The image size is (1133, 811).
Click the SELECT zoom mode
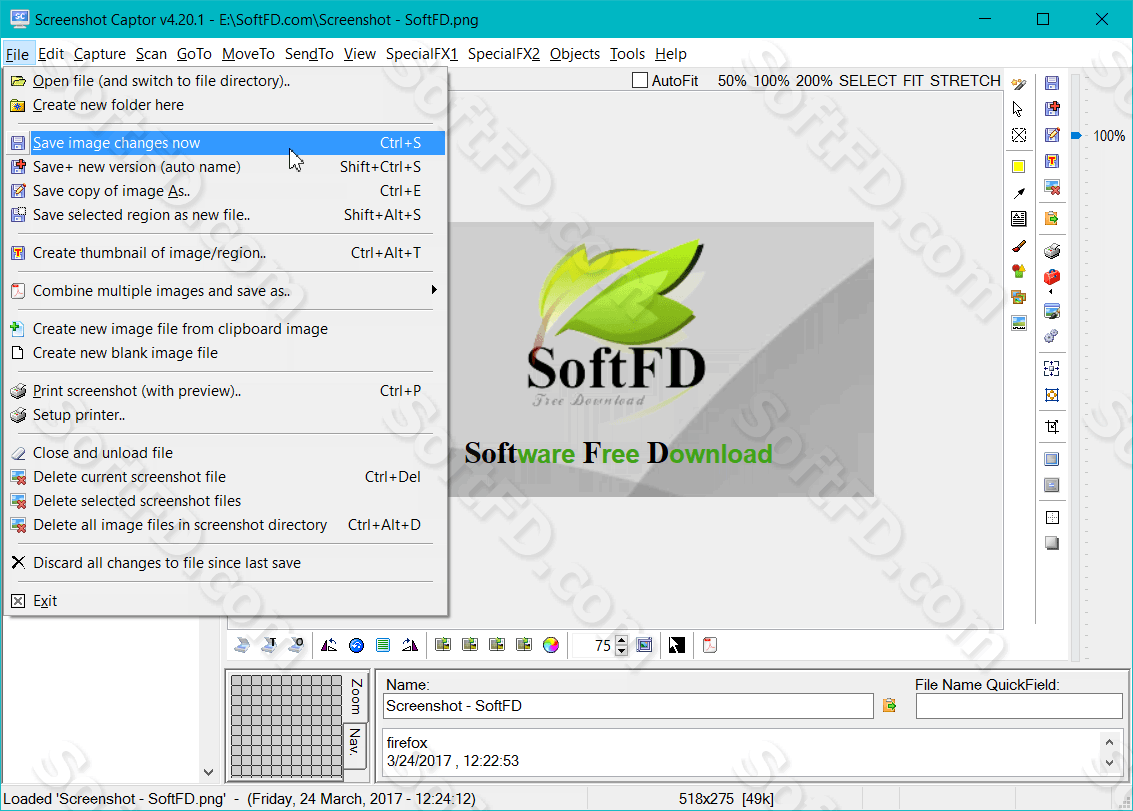pos(867,81)
